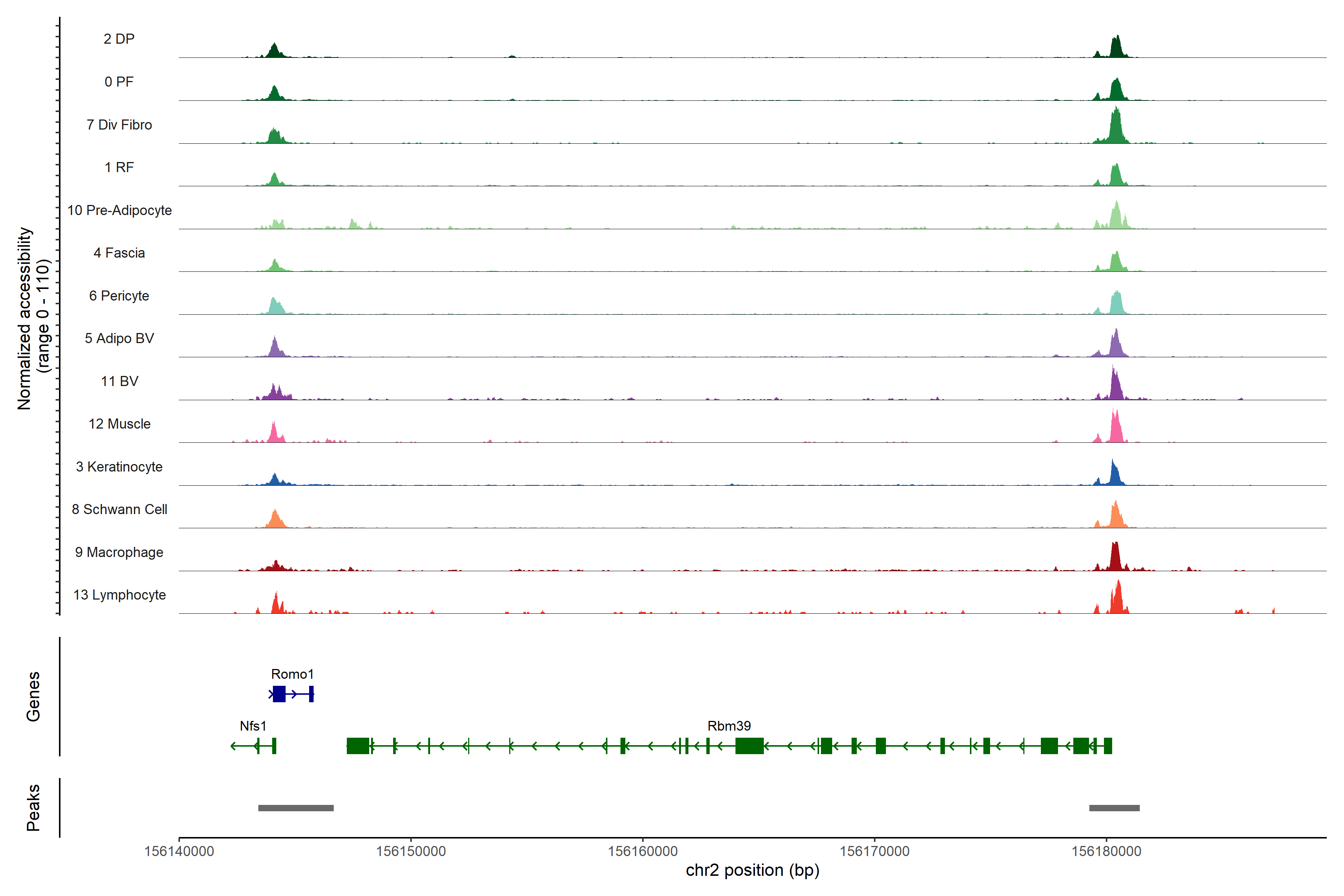Click the chr2 position axis title
This screenshot has height=896, width=1344.
(752, 870)
